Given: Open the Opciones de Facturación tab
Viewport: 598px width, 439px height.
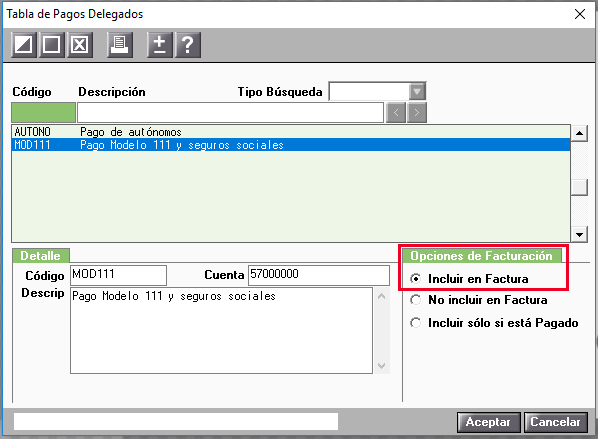Looking at the screenshot, I should (x=481, y=256).
